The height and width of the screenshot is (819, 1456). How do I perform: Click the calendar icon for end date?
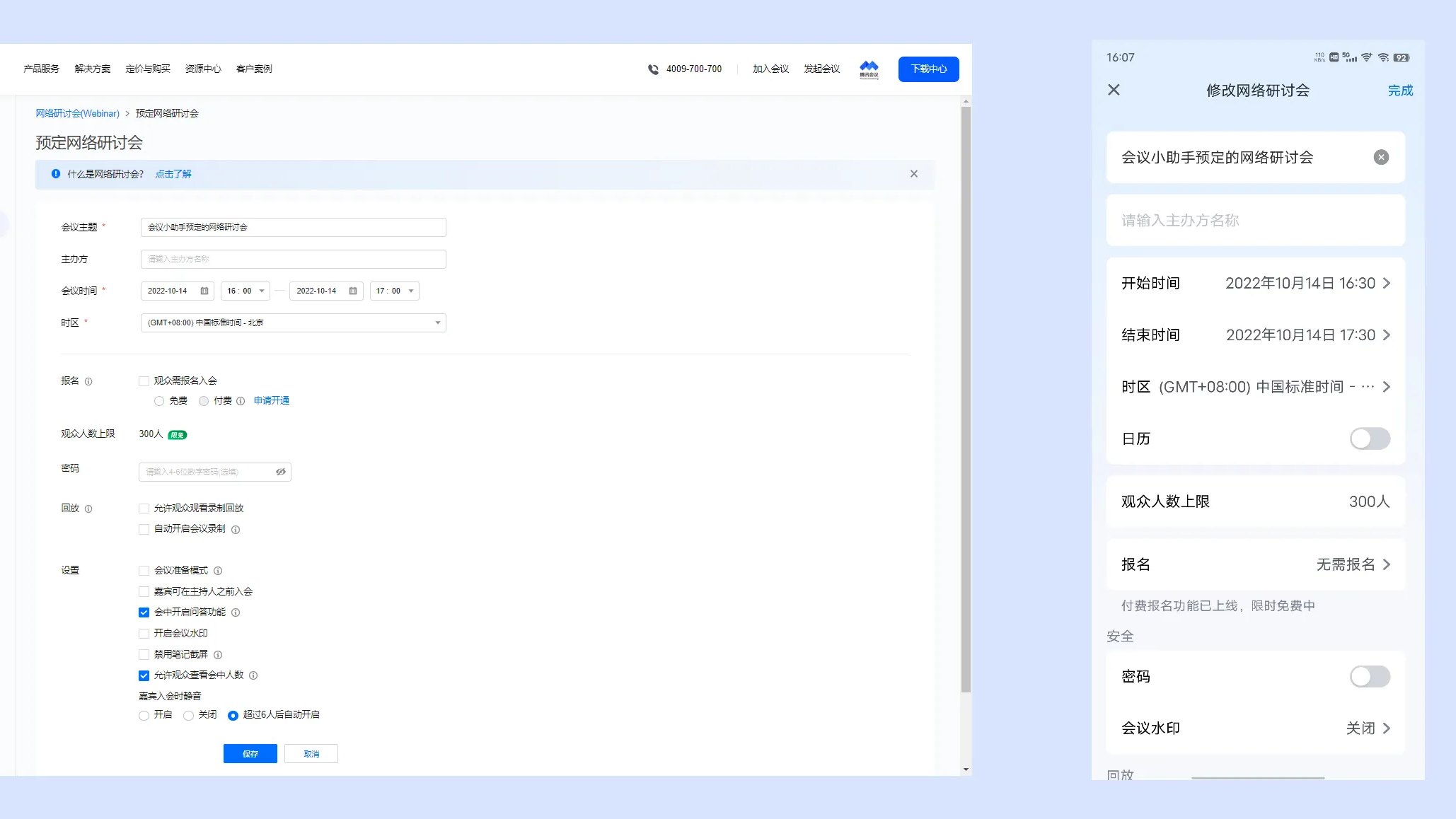pyautogui.click(x=353, y=291)
